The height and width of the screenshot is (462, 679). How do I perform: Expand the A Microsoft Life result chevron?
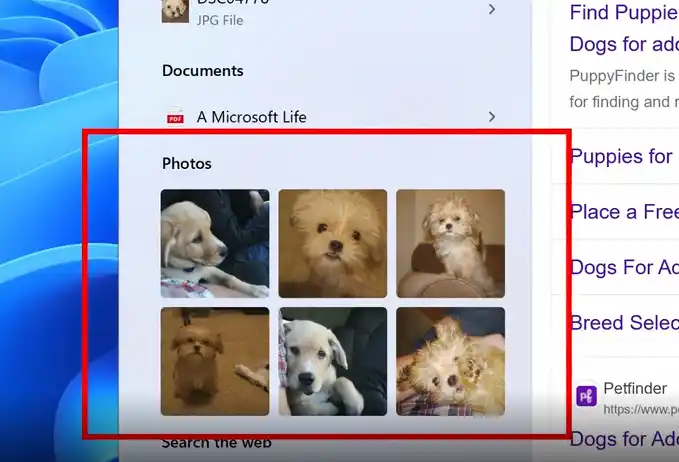491,116
